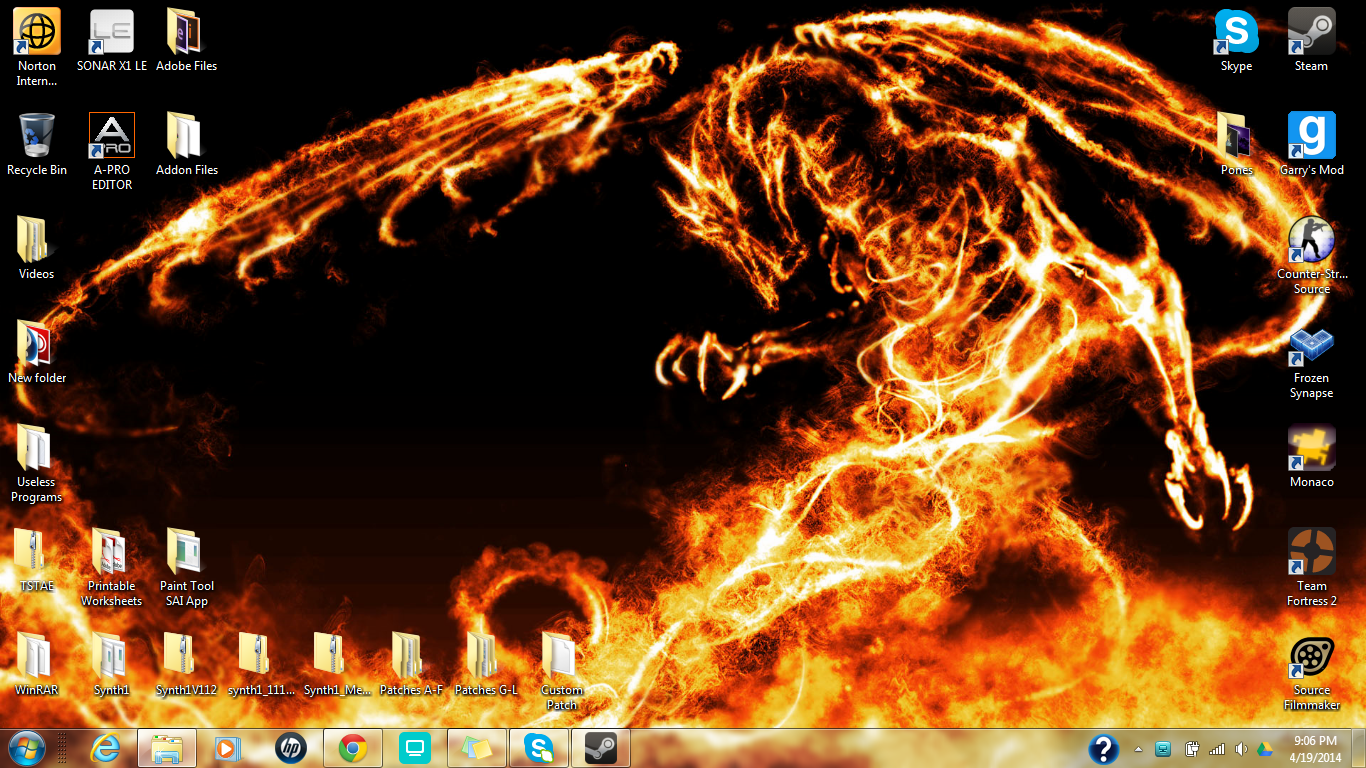Select the SONAR X1 LE shortcut
The image size is (1366, 768).
[111, 33]
